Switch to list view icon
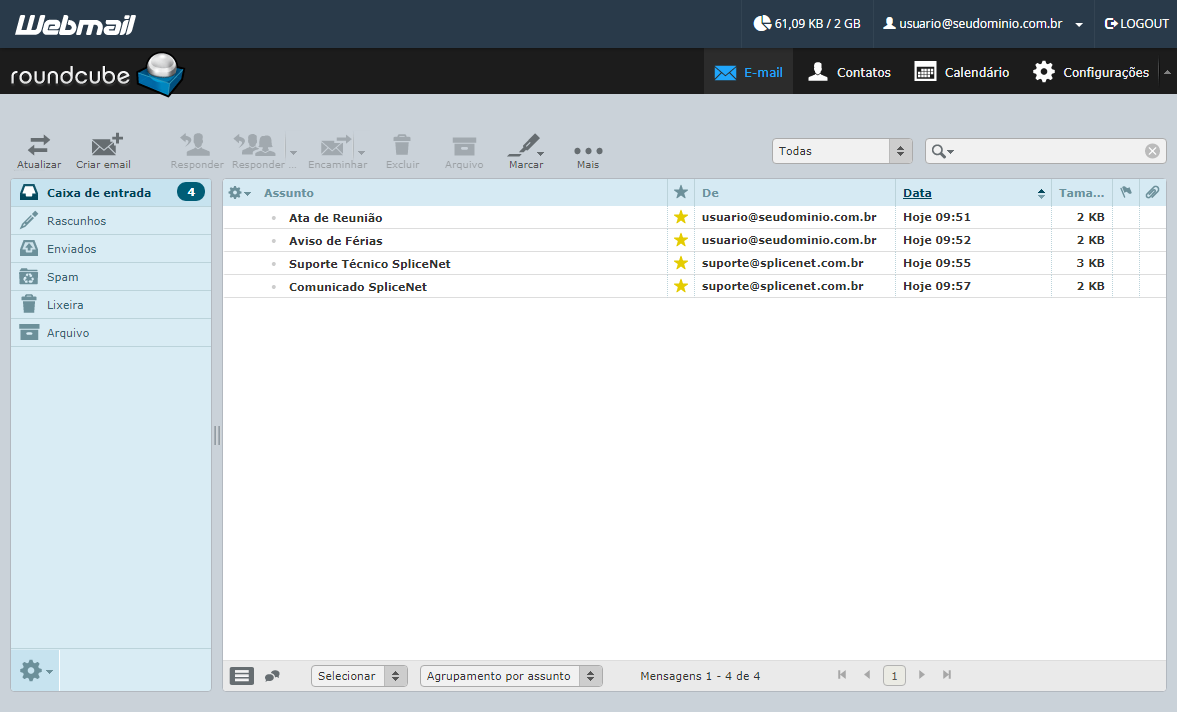Image resolution: width=1177 pixels, height=712 pixels. (242, 676)
